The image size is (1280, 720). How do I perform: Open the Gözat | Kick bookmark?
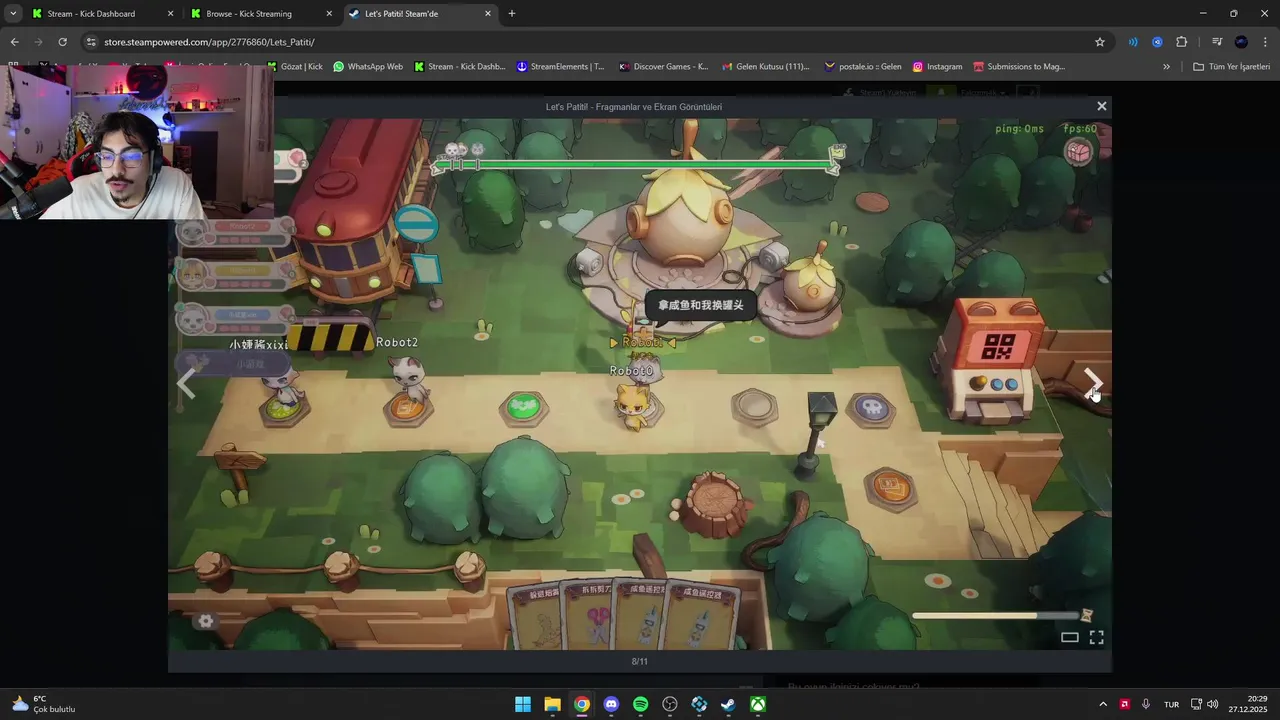point(295,67)
